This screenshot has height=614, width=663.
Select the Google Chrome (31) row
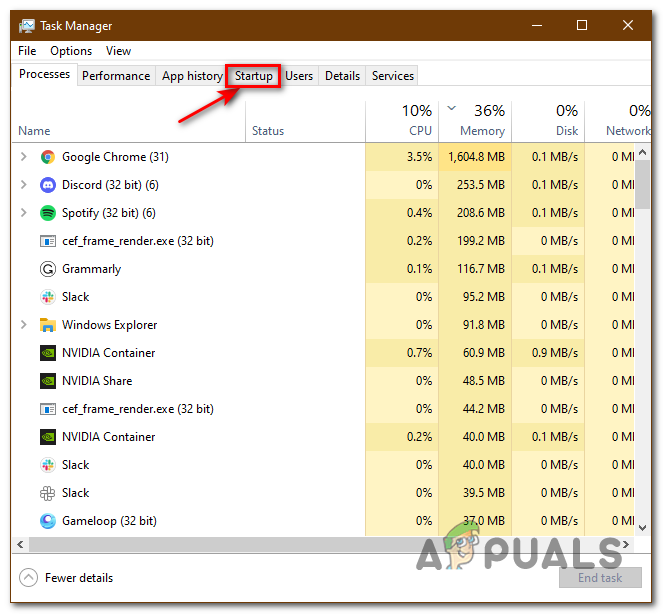click(323, 157)
